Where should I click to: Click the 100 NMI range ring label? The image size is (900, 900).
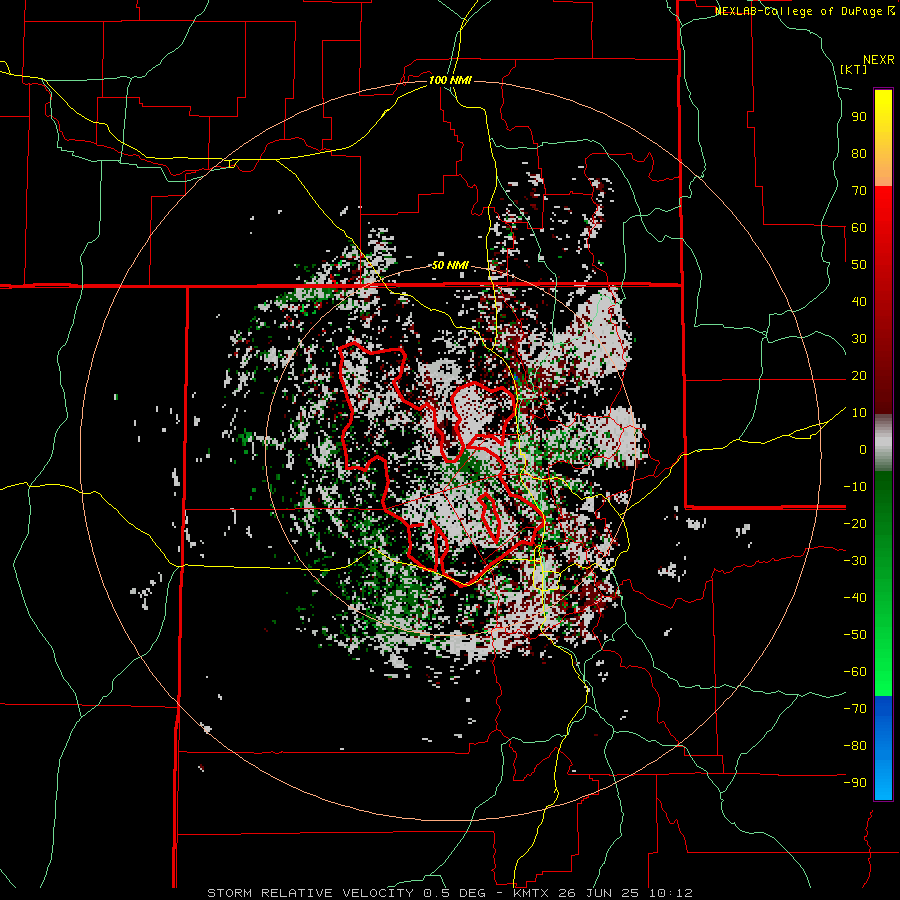[450, 80]
